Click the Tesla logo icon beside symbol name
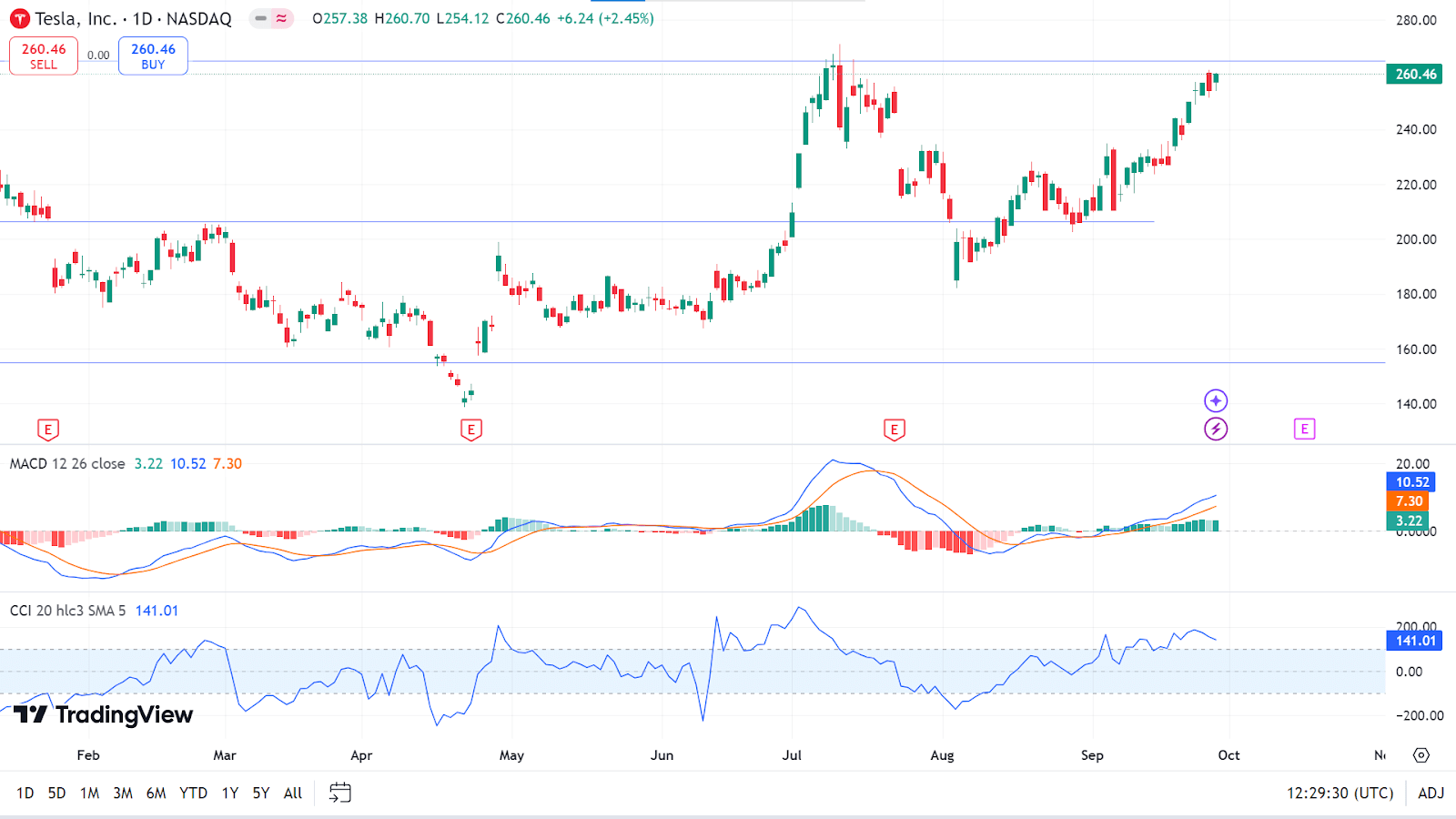Viewport: 1456px width, 819px height. pyautogui.click(x=19, y=19)
